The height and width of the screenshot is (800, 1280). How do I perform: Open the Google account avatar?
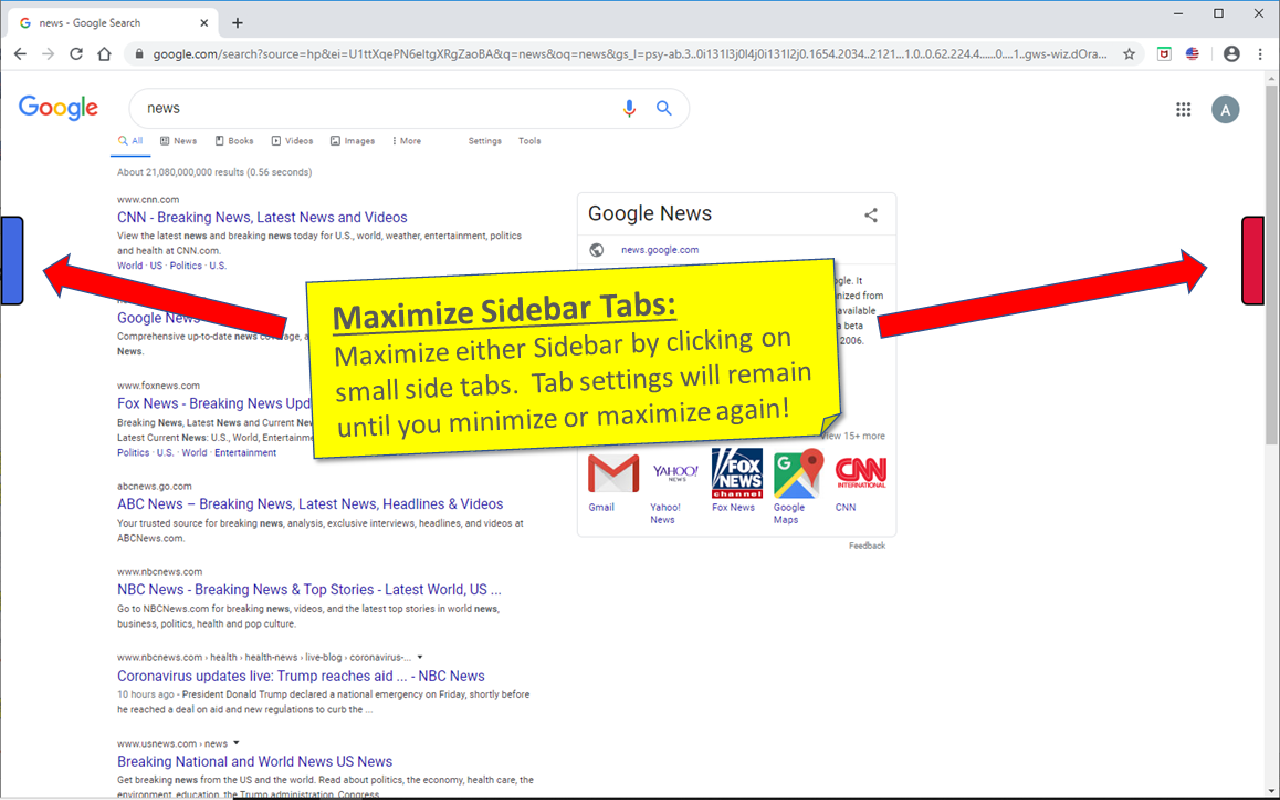[x=1225, y=110]
